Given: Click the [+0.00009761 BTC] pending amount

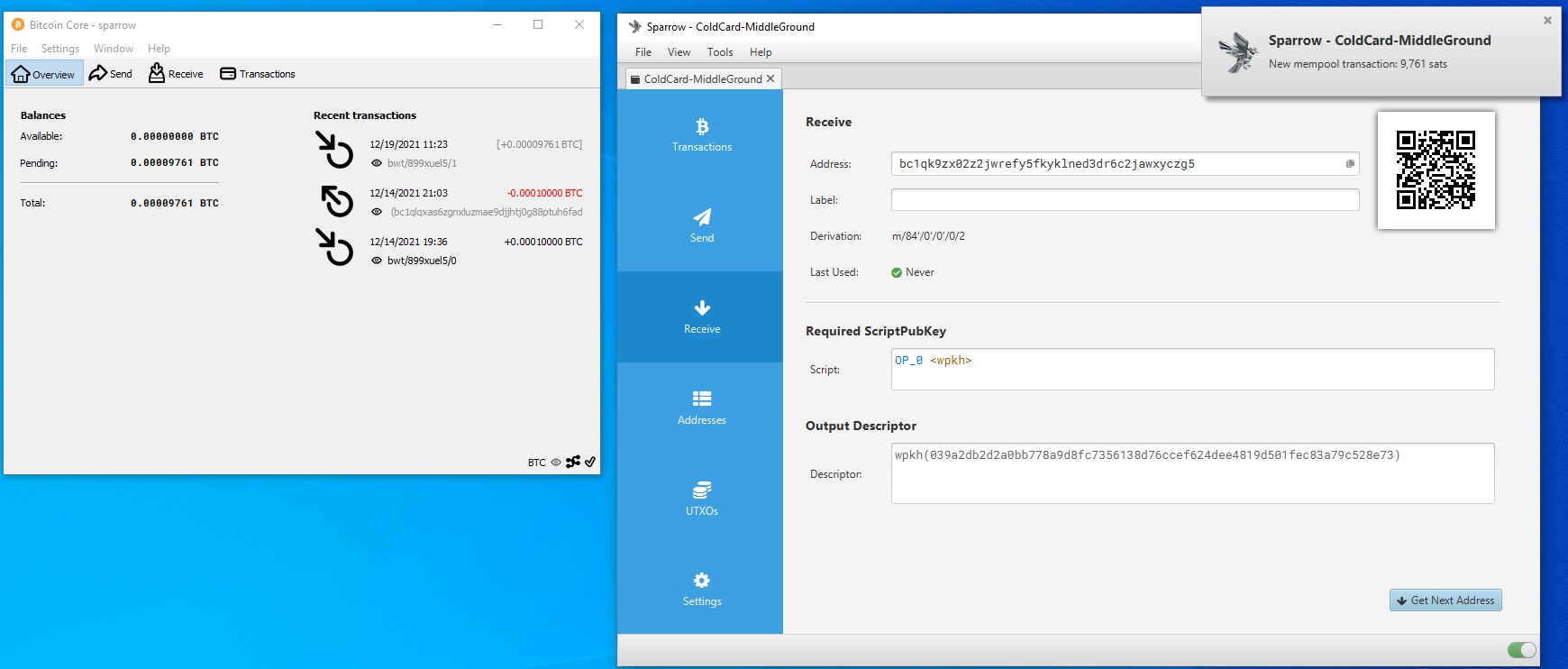Looking at the screenshot, I should click(539, 144).
